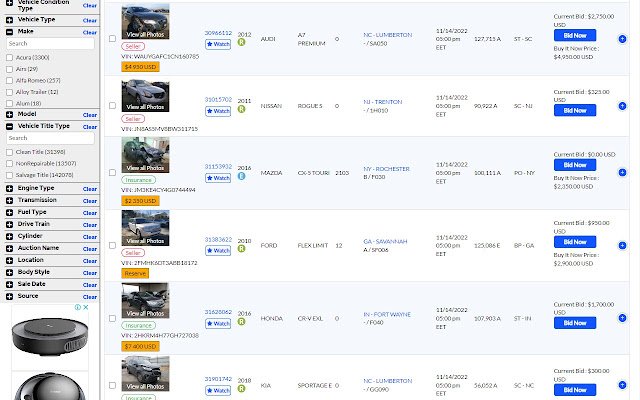Click the green R badge on the Nissan row
Viewport: 640px width, 400px height.
(x=242, y=109)
